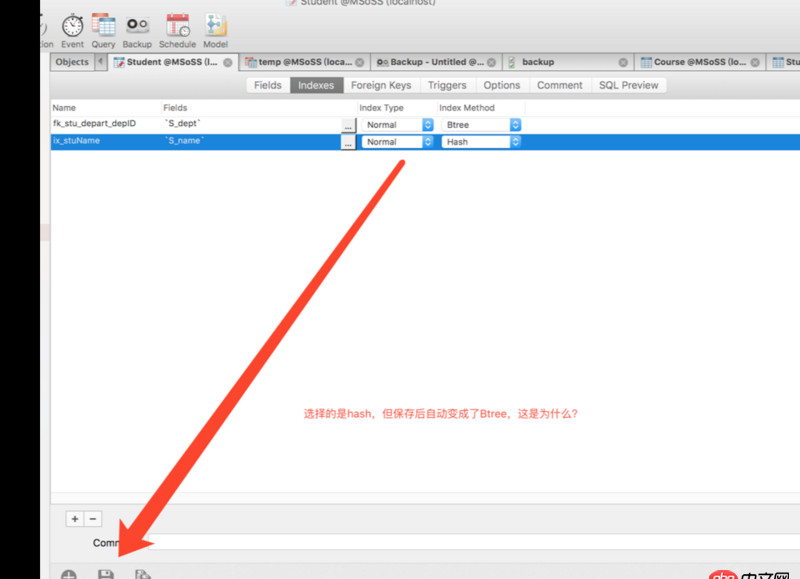Click the `S_name` fields cell

click(x=185, y=141)
